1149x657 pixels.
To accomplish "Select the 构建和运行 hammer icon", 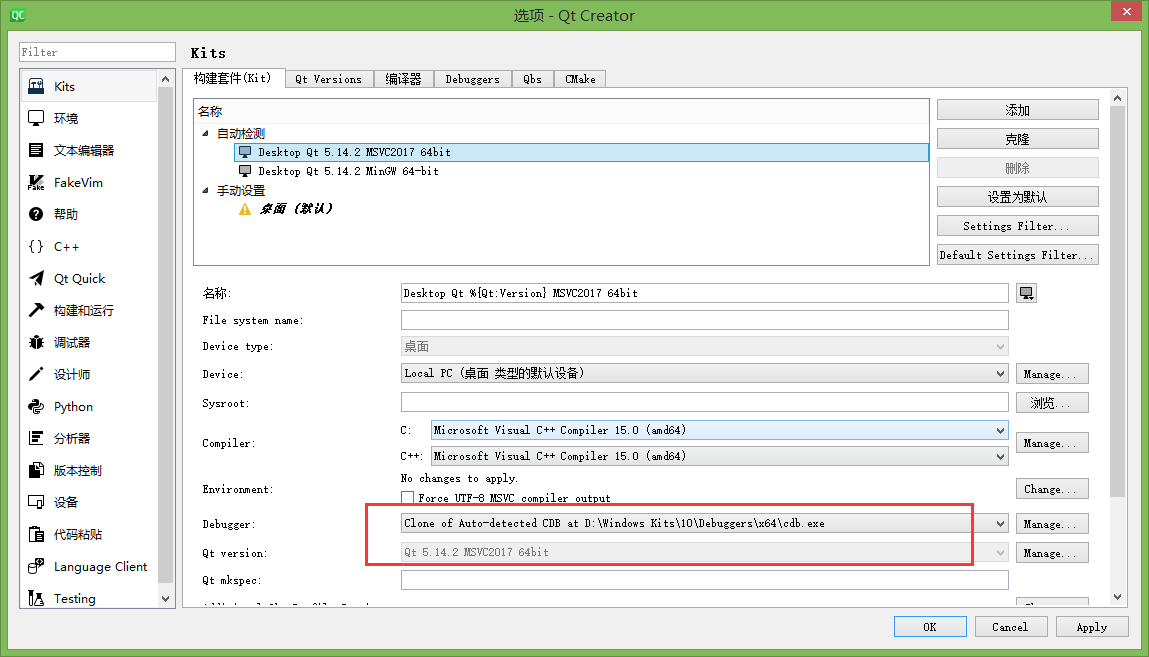I will 36,310.
